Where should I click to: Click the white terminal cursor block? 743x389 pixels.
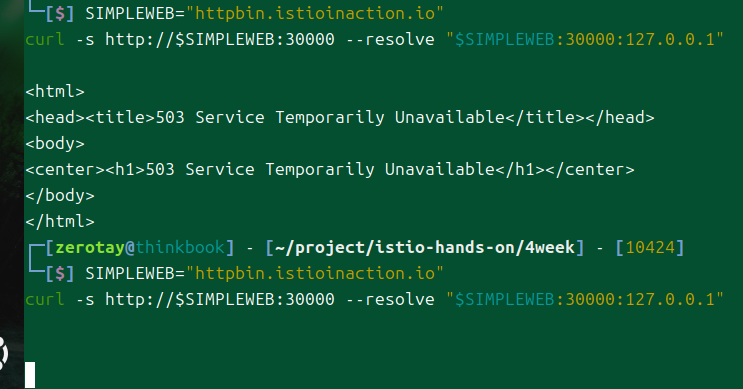30,375
